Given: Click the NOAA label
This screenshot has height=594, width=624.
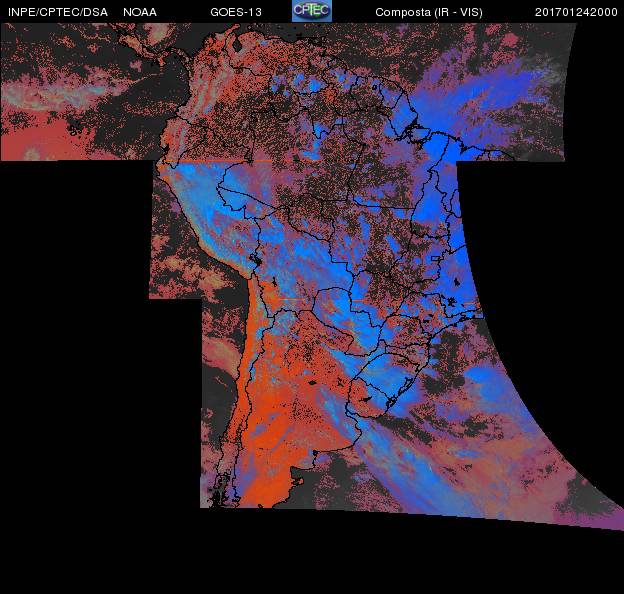Looking at the screenshot, I should [x=140, y=12].
